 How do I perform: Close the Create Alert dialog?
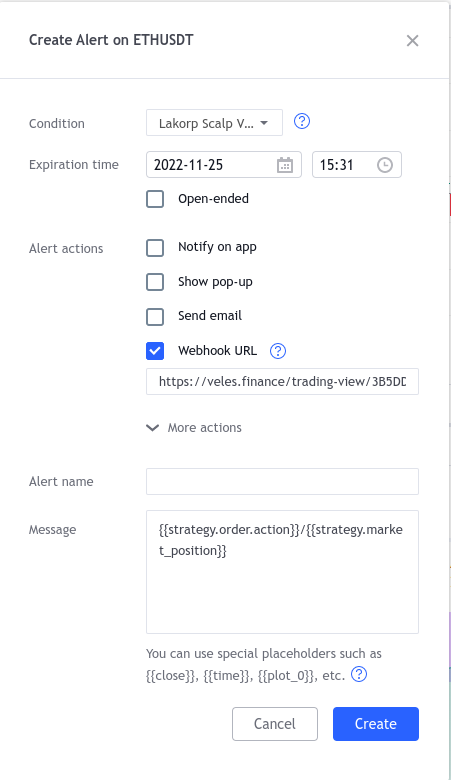412,41
